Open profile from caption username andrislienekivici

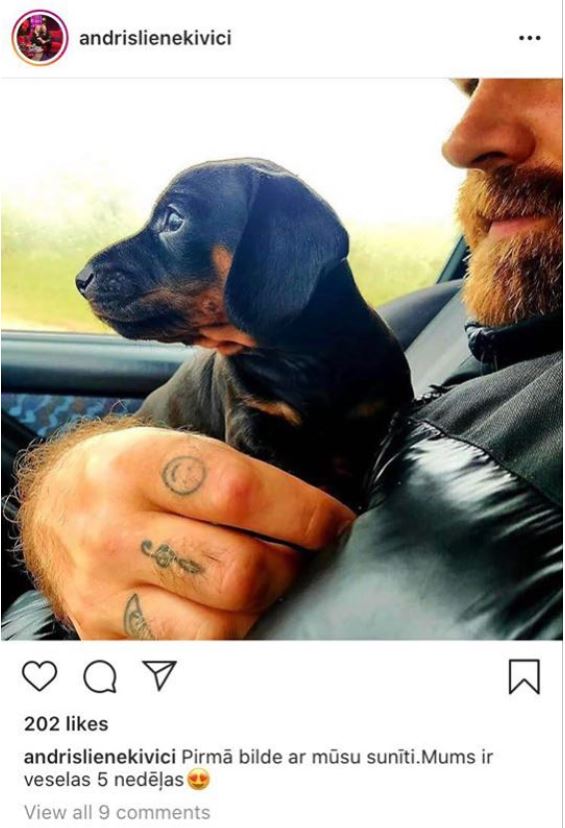click(100, 757)
